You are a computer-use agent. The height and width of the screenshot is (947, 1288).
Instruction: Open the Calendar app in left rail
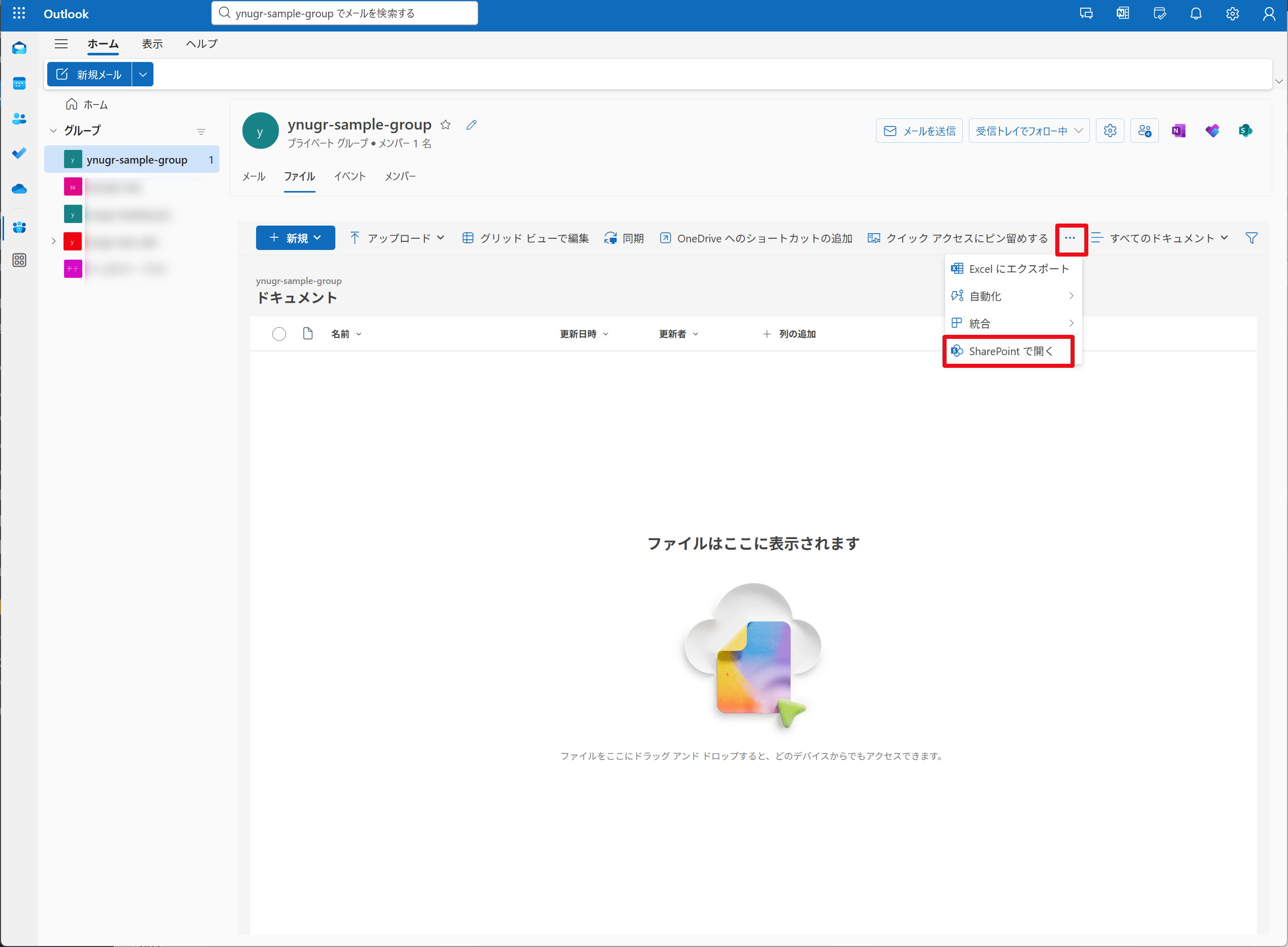click(x=19, y=84)
